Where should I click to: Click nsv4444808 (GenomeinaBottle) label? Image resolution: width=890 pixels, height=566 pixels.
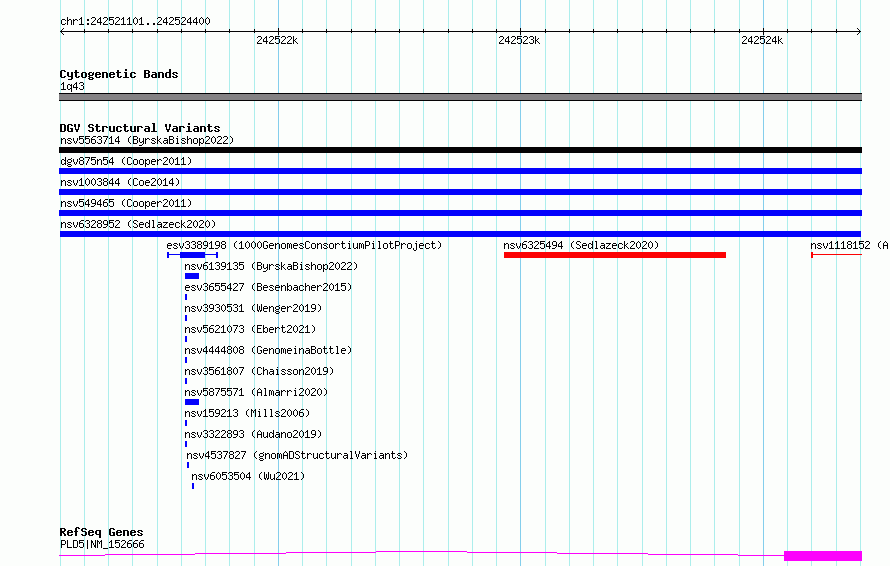pos(268,350)
